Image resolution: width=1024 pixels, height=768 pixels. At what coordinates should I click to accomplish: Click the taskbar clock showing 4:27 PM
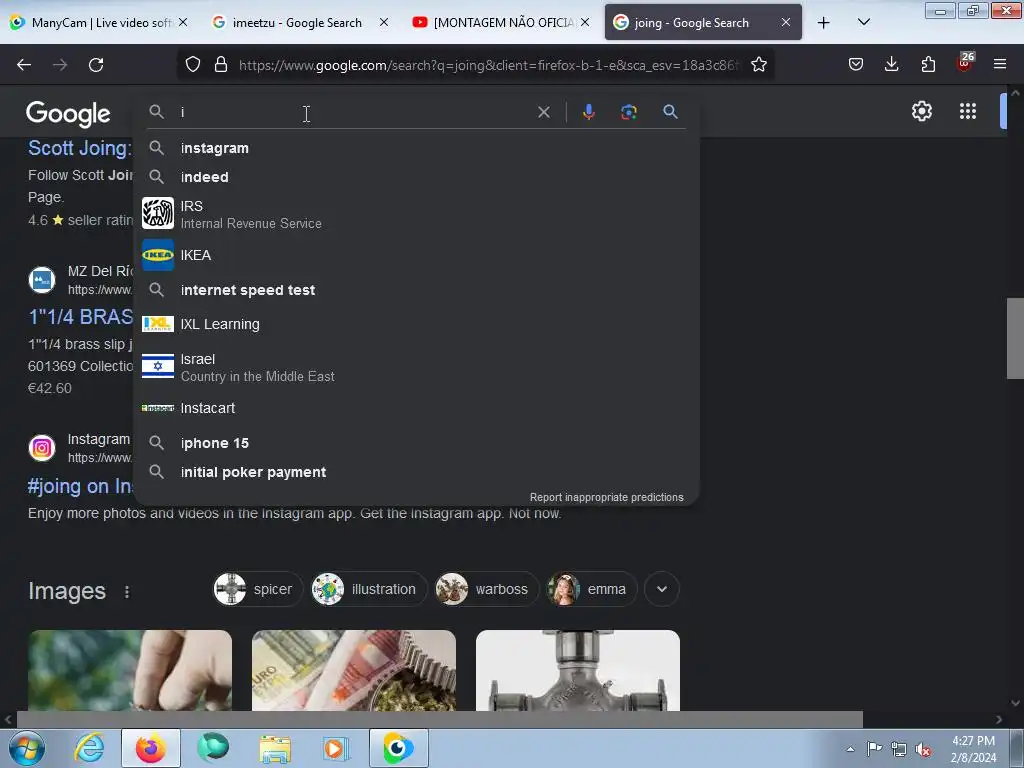point(973,749)
